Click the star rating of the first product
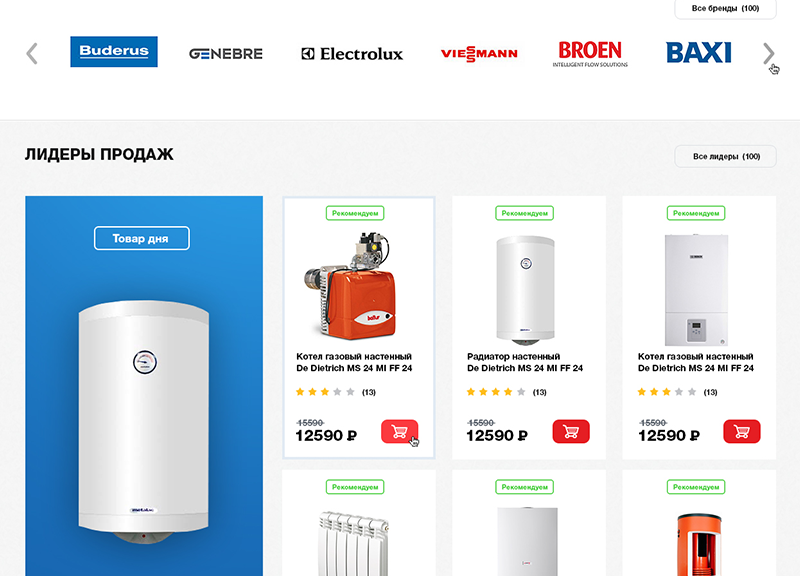Screen dimensions: 800x576 pos(325,392)
